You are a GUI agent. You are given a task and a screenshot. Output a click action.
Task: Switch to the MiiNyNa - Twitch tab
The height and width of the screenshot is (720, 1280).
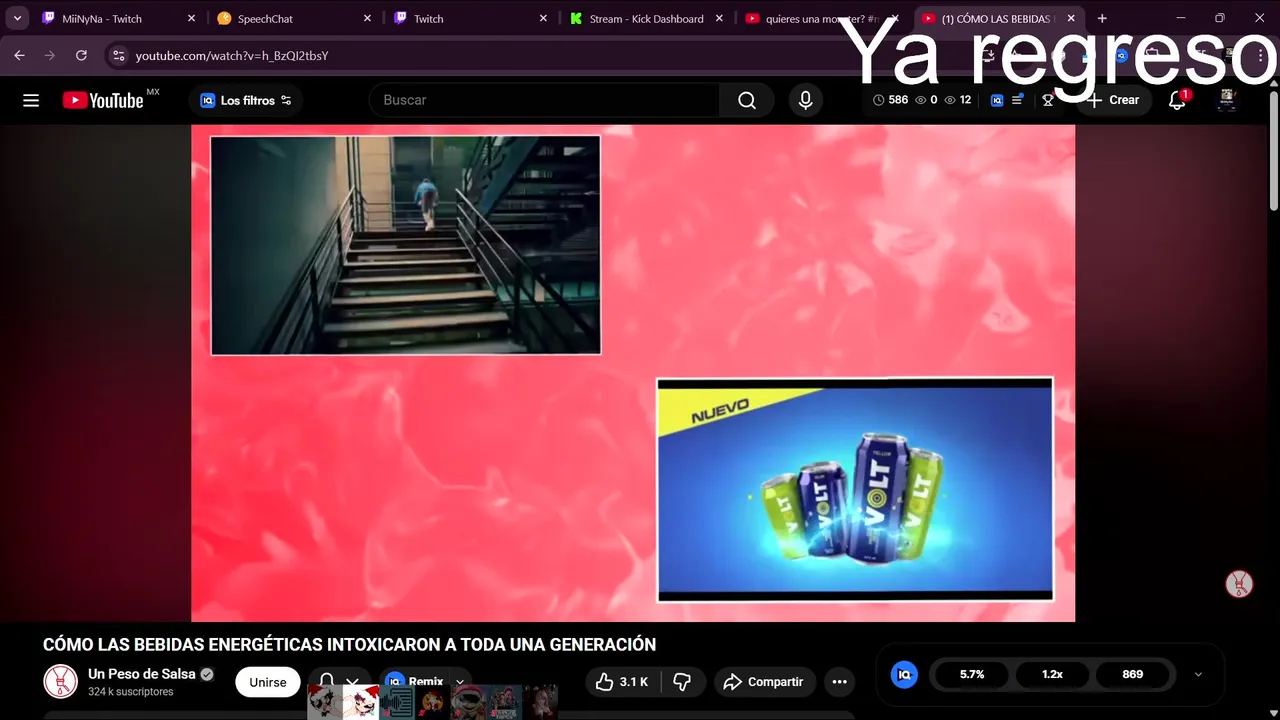coord(118,18)
